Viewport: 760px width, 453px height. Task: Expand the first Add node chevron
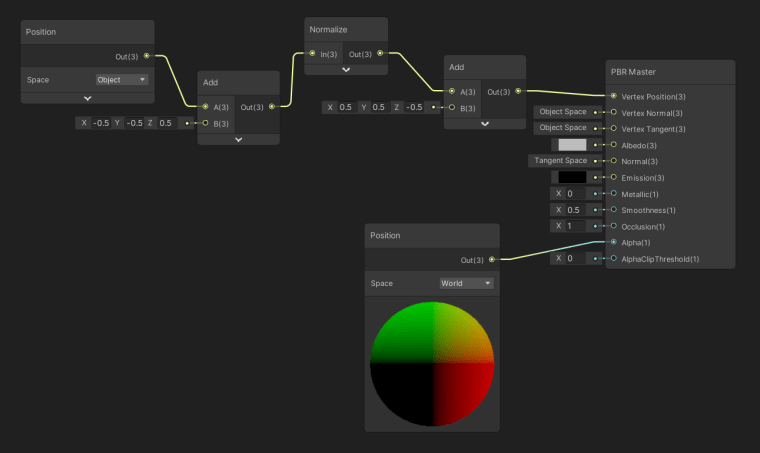[238, 140]
